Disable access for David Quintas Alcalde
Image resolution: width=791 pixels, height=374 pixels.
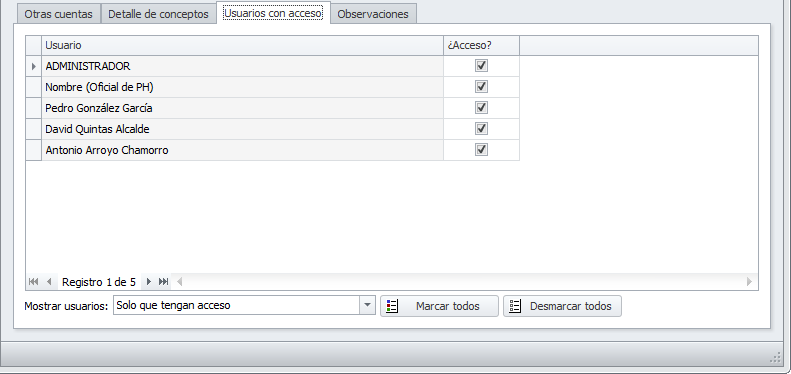point(481,129)
